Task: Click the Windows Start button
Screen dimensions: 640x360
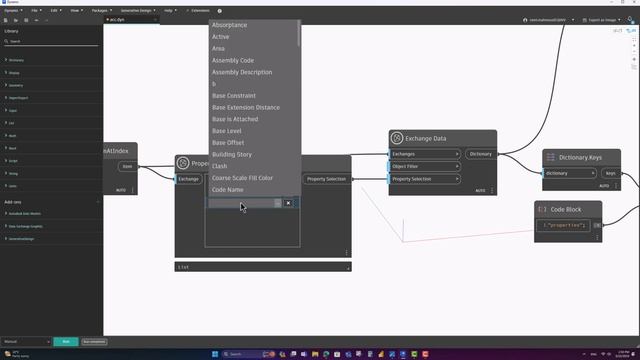Action: pyautogui.click(x=215, y=354)
